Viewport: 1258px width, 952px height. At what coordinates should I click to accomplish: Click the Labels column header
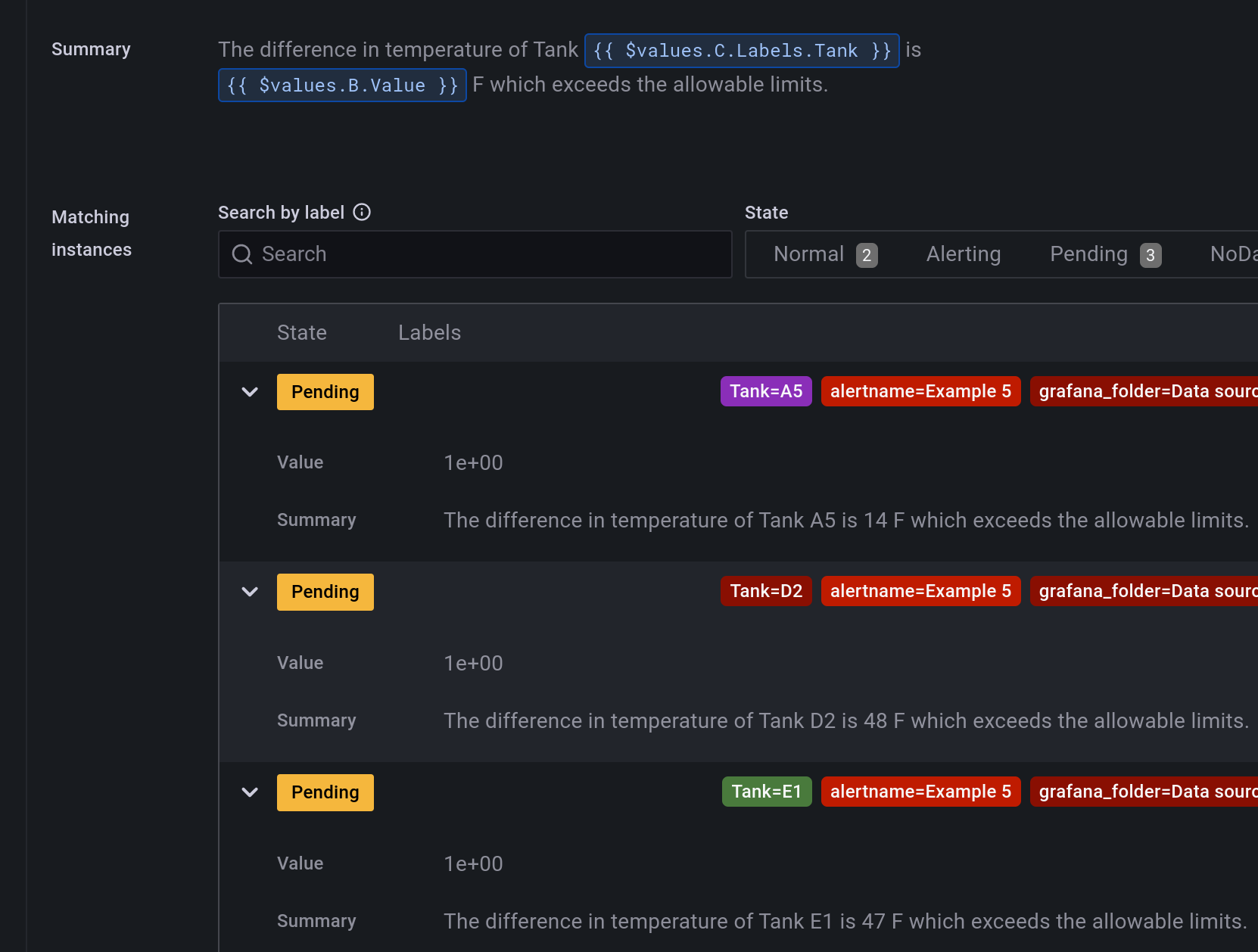click(428, 332)
